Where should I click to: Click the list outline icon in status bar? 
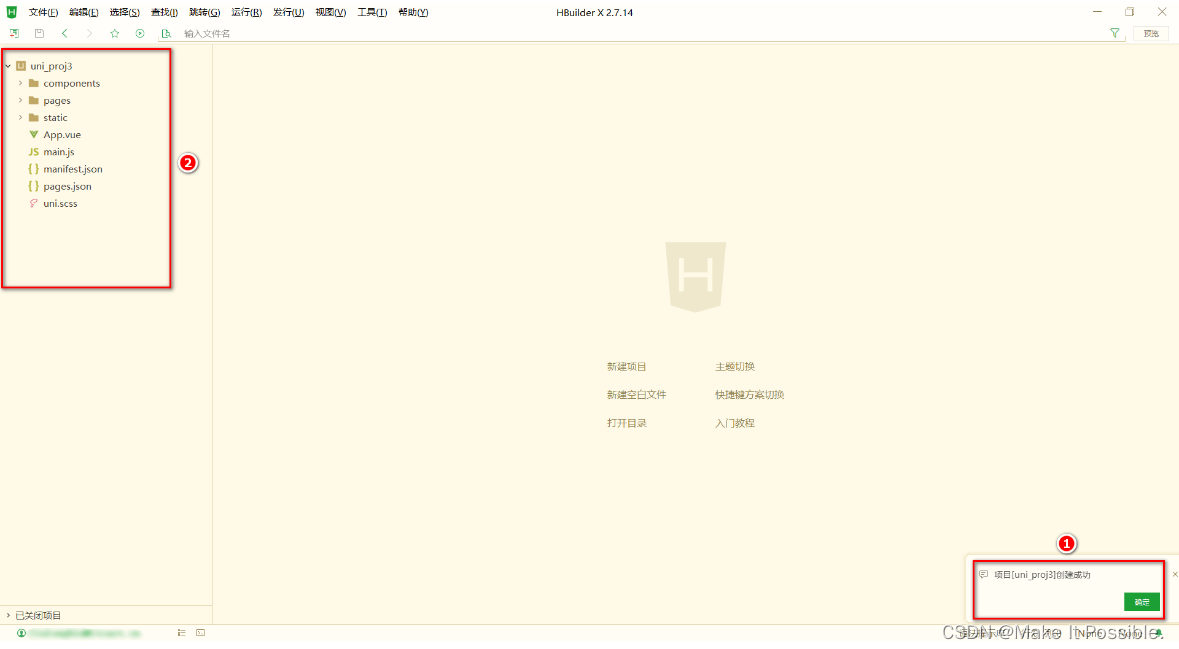(181, 633)
